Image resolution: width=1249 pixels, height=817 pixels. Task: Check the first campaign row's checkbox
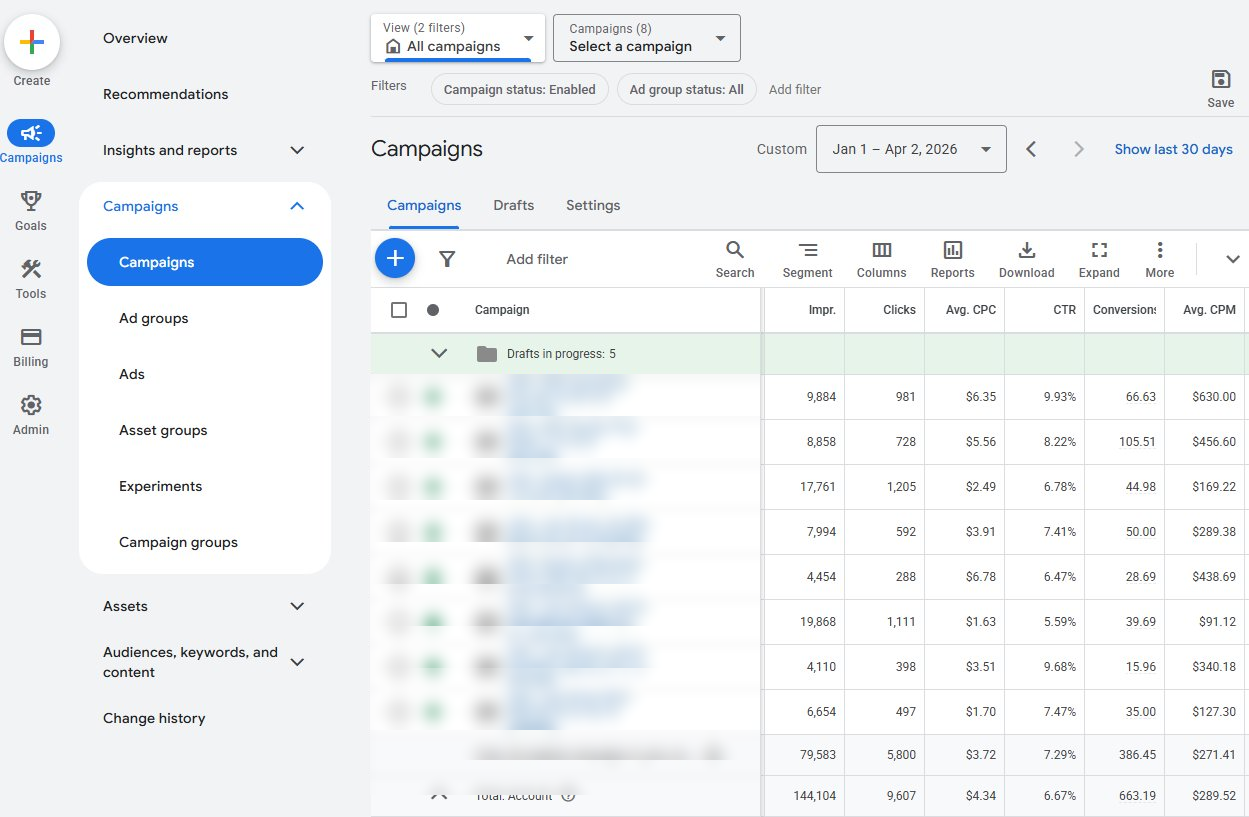(x=399, y=395)
